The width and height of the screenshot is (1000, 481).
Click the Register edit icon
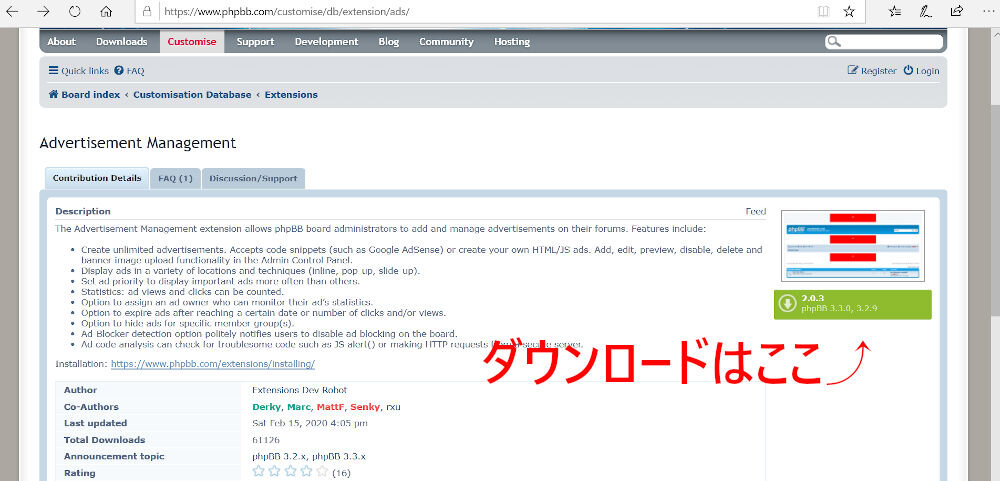(x=853, y=70)
